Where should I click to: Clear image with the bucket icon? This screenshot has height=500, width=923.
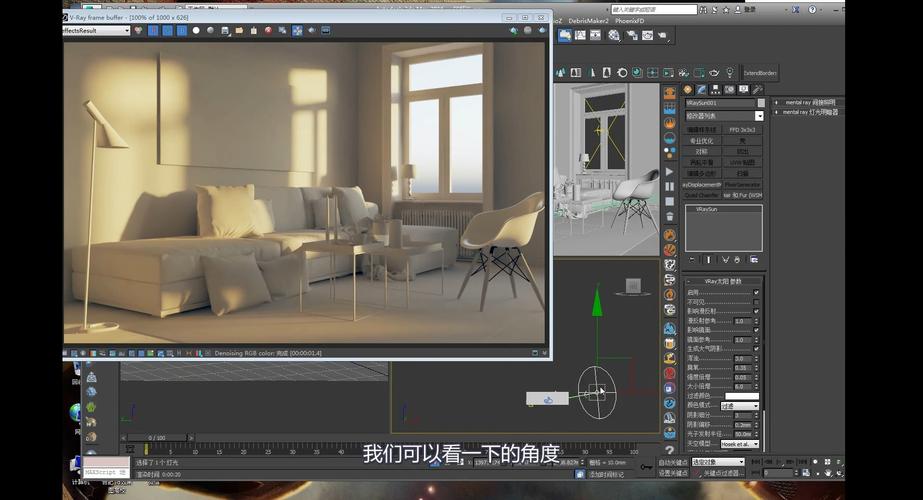(x=254, y=31)
